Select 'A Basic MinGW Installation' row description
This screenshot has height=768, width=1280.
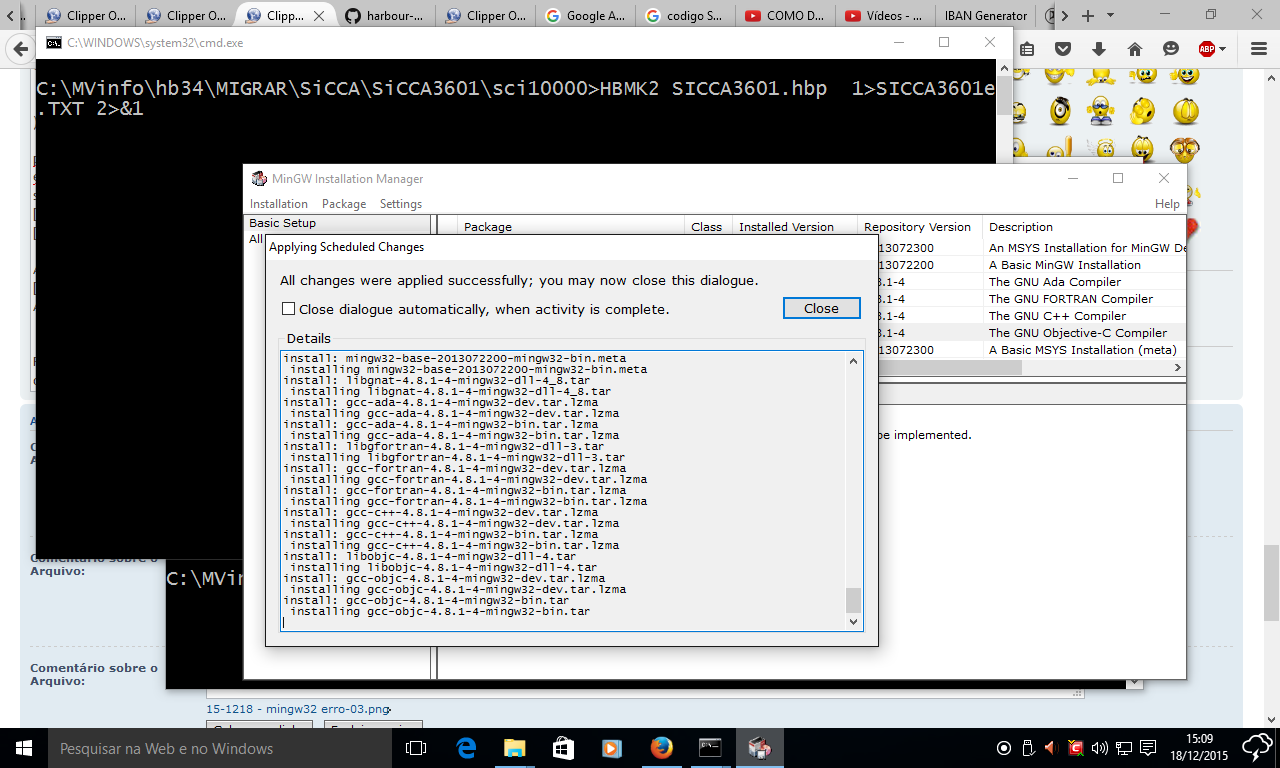click(x=1065, y=265)
